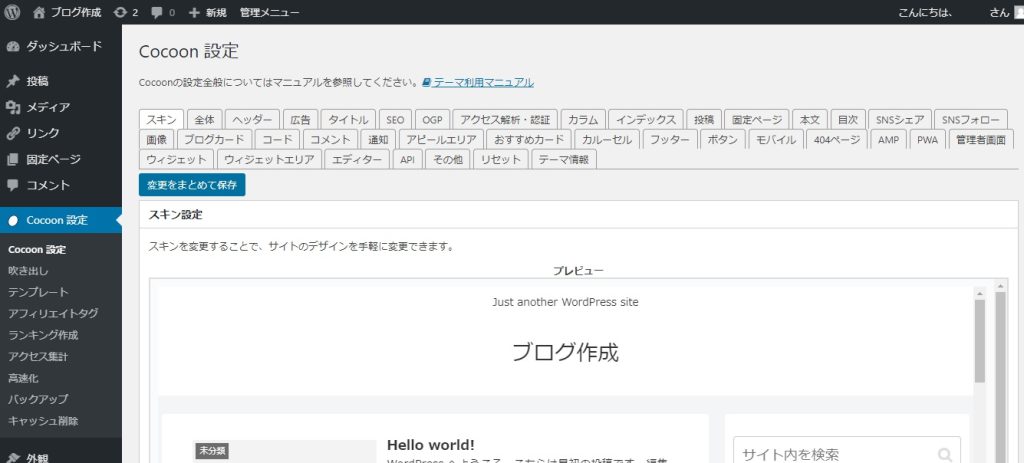Click the preview pane inner scrollbar
Image resolution: width=1024 pixels, height=463 pixels.
pyautogui.click(x=980, y=342)
